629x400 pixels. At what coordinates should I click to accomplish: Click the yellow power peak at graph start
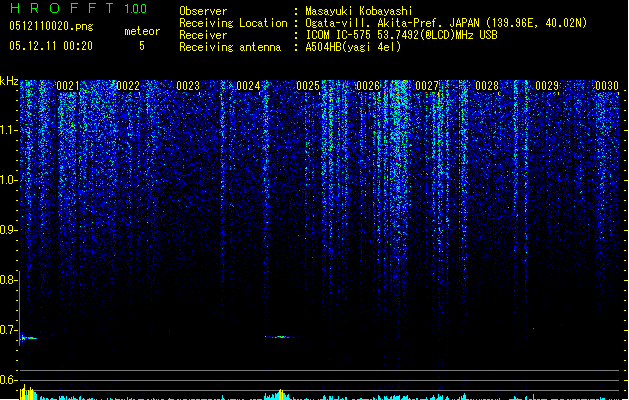pyautogui.click(x=26, y=392)
